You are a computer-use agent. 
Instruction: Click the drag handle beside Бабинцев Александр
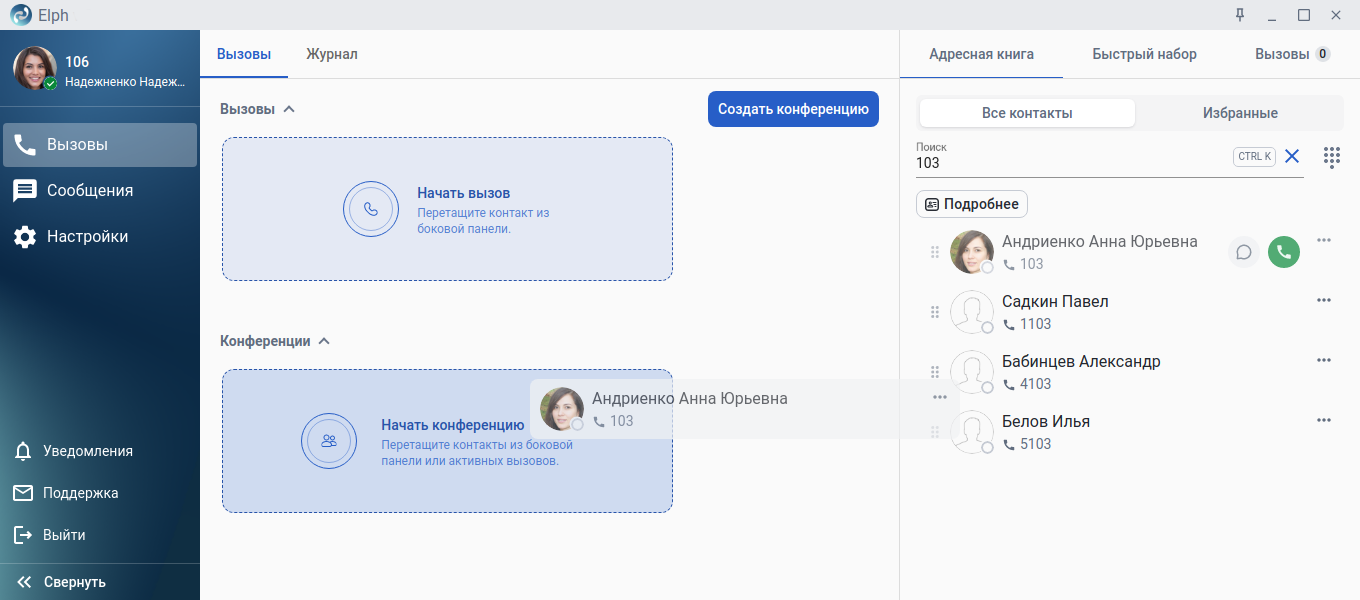pyautogui.click(x=935, y=372)
